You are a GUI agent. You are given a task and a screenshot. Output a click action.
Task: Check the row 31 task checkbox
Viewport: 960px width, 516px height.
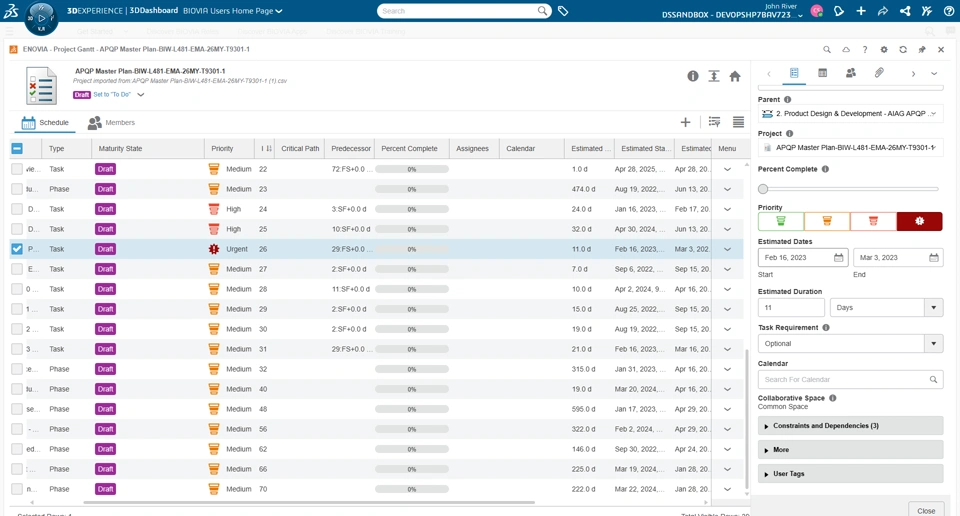click(x=17, y=349)
